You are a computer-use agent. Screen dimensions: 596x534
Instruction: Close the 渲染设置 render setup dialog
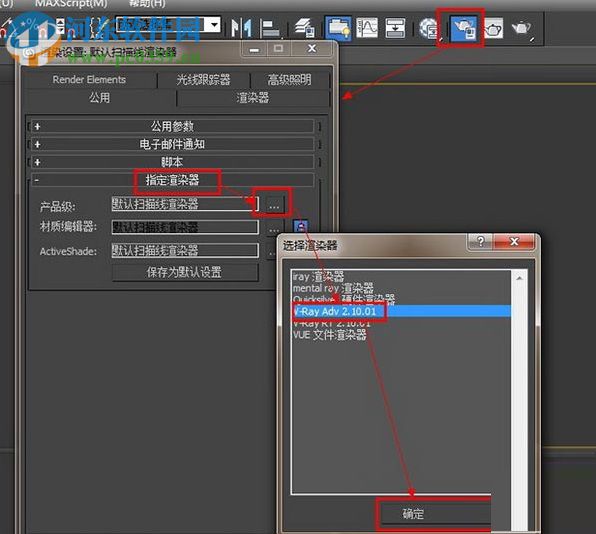pos(312,49)
